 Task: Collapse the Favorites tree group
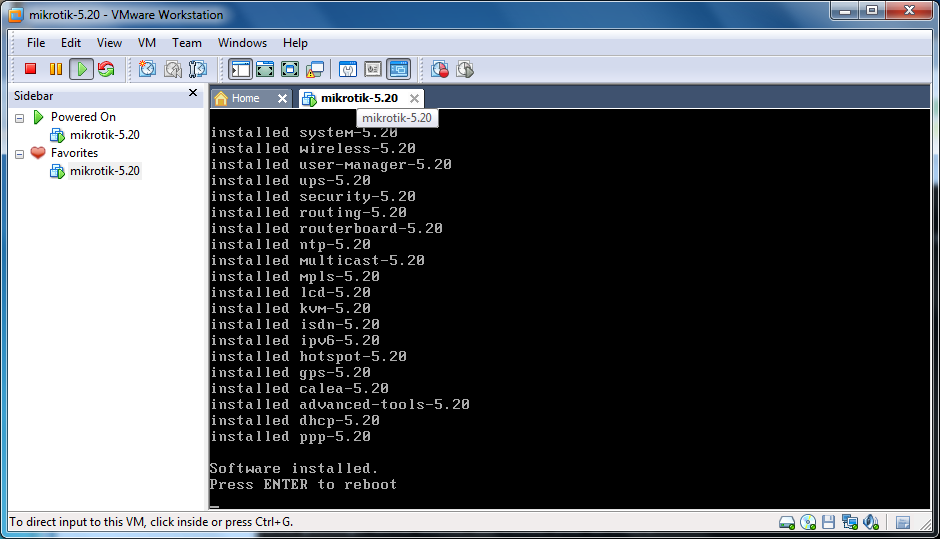(x=20, y=154)
